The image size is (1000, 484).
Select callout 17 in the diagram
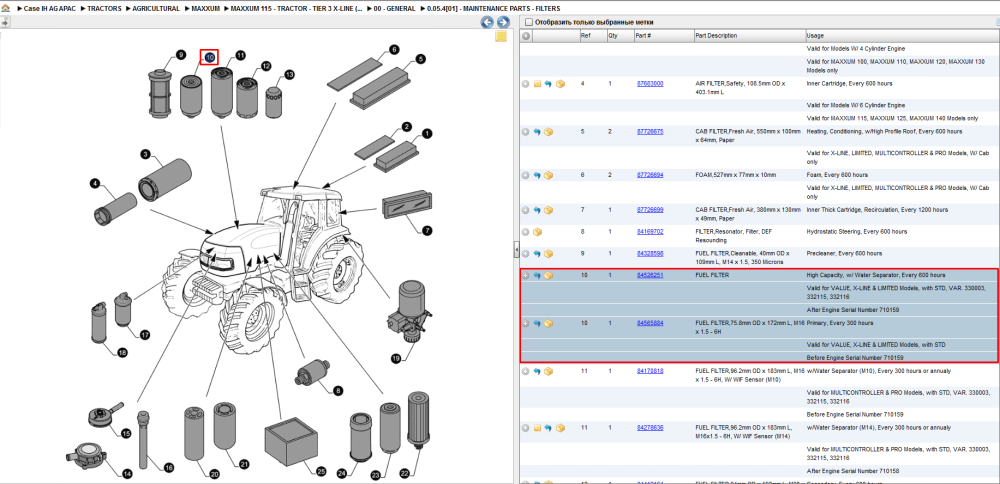pyautogui.click(x=145, y=335)
